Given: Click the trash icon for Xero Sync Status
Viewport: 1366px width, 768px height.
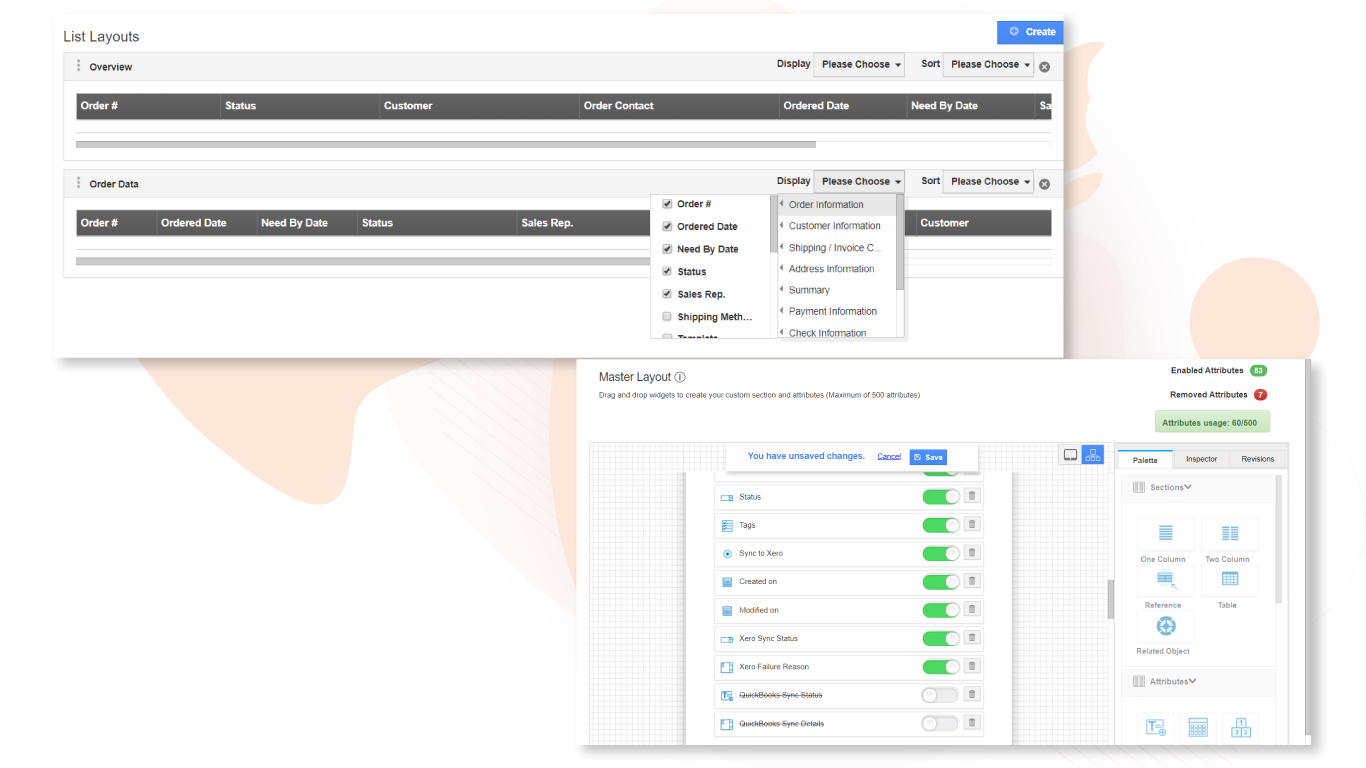Looking at the screenshot, I should [972, 638].
